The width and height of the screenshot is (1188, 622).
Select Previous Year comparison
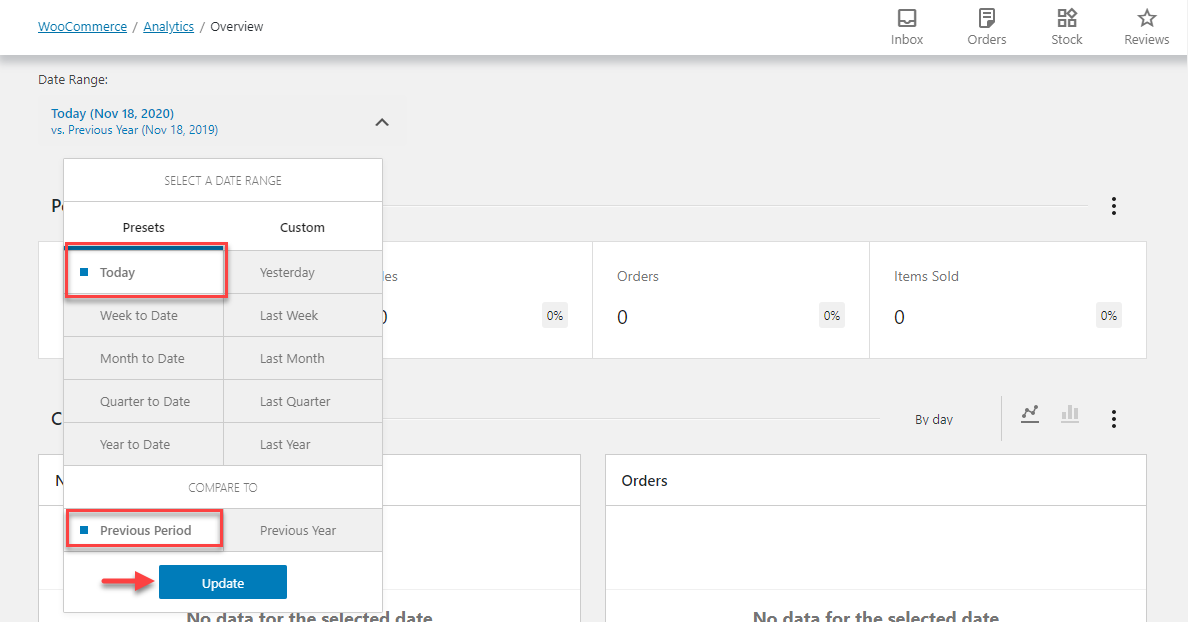click(297, 530)
